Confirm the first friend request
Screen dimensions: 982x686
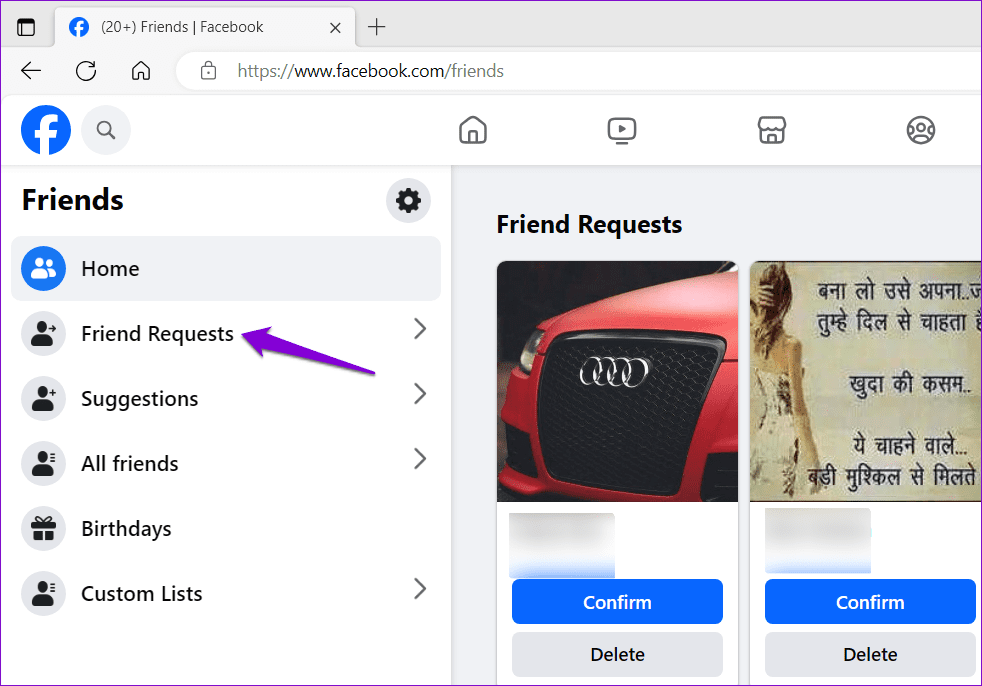click(617, 601)
